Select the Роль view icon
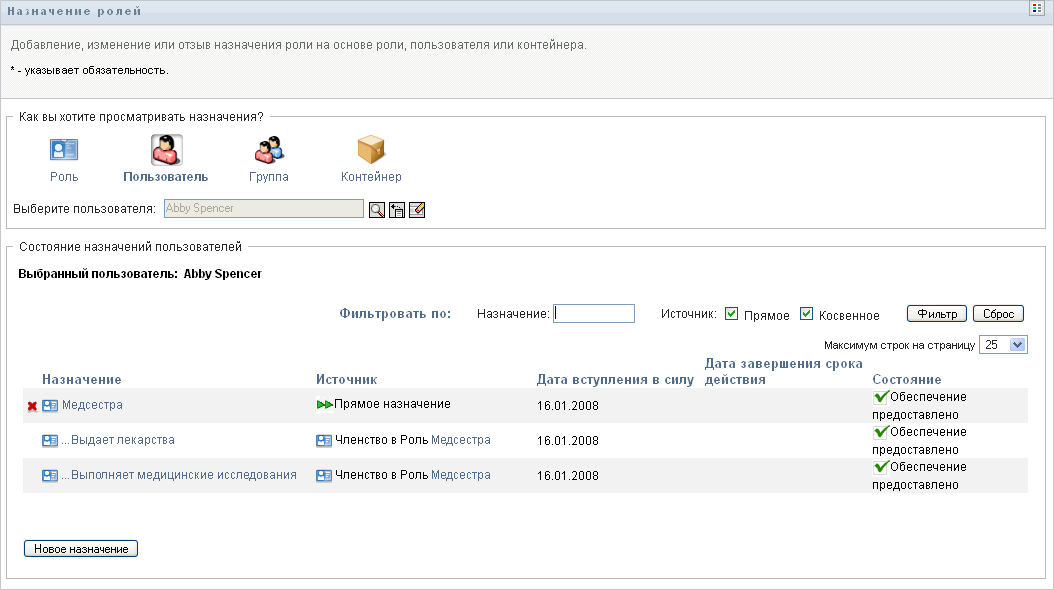This screenshot has height=590, width=1054. [x=64, y=151]
